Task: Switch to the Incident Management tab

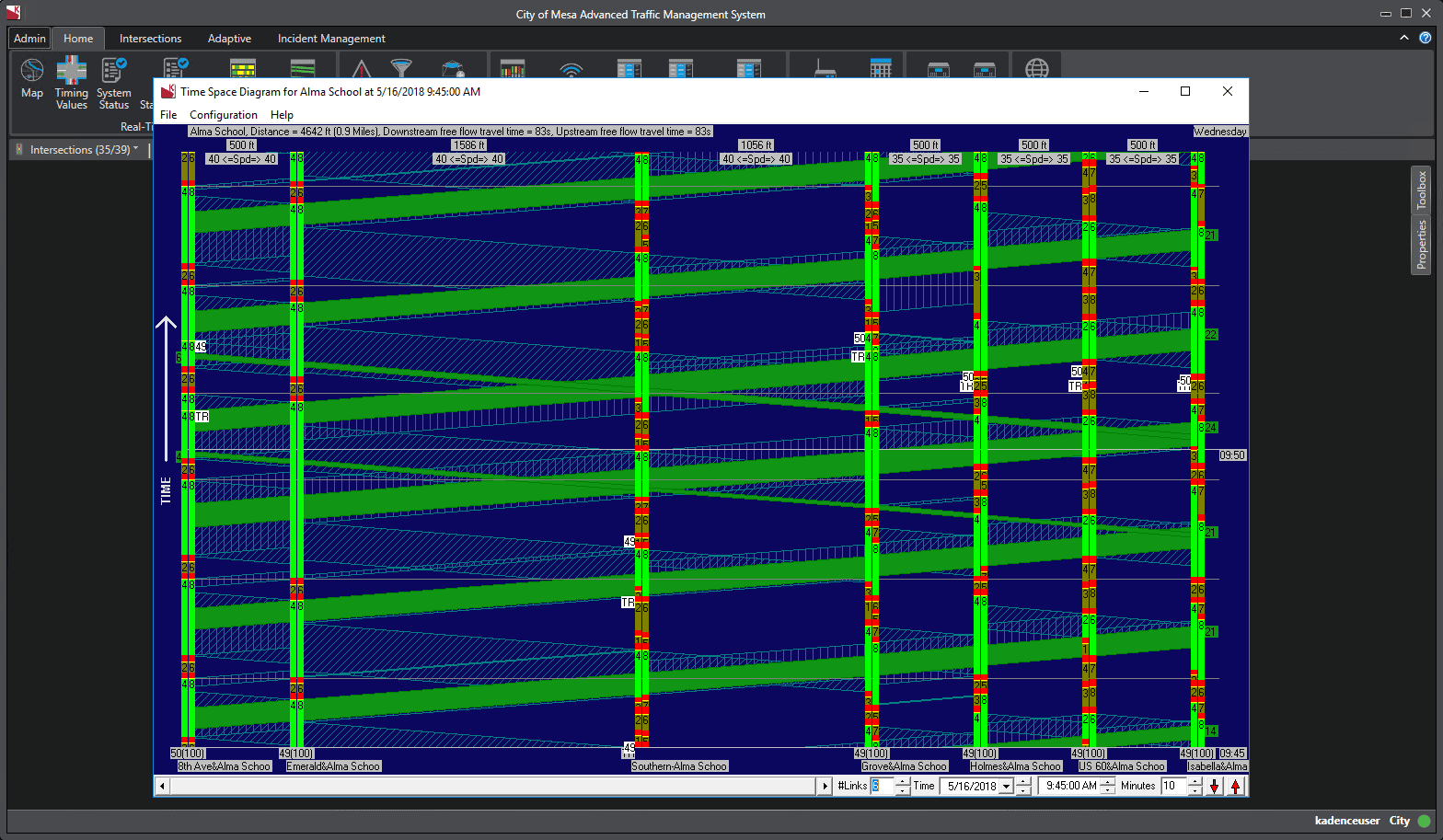Action: click(x=331, y=39)
